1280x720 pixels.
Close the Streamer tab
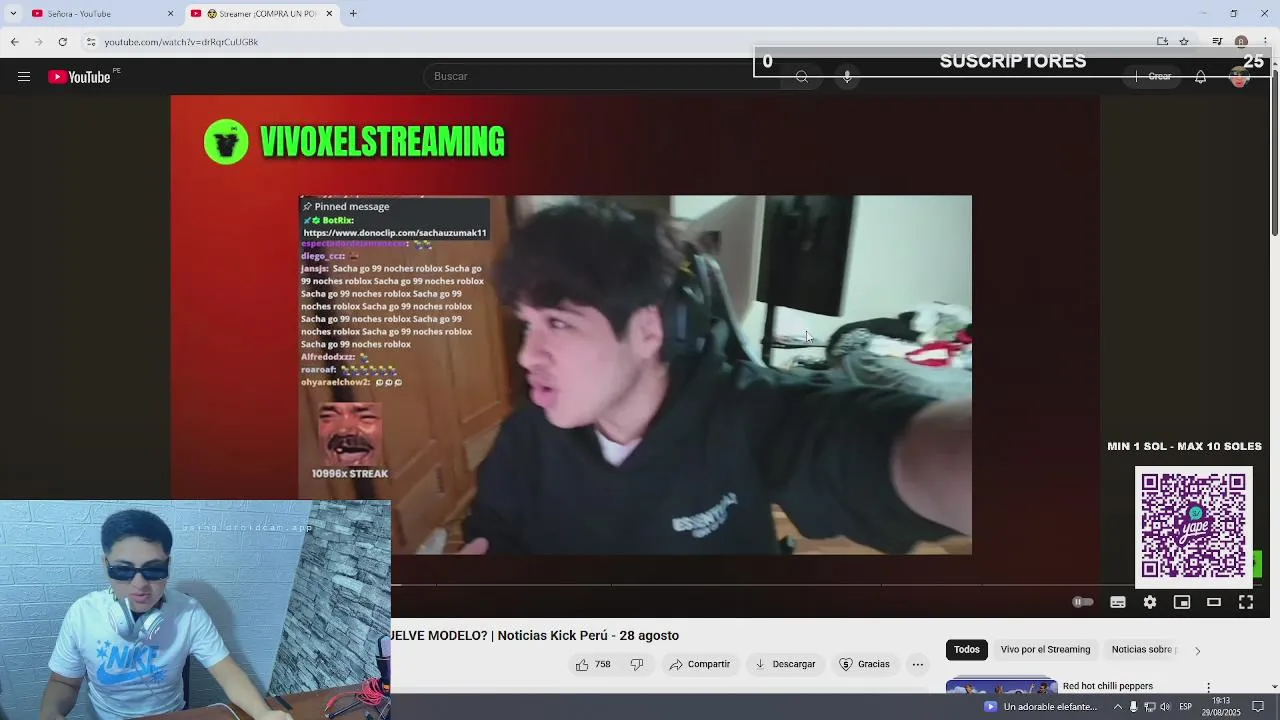329,14
